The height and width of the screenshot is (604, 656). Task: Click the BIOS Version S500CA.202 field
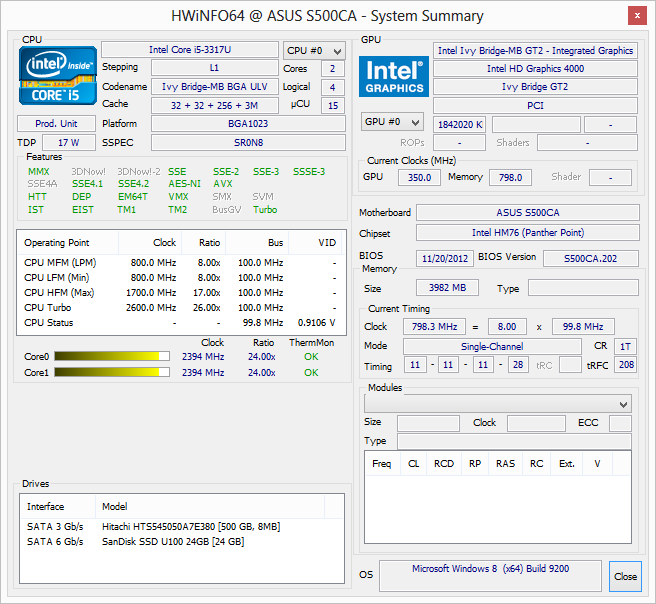point(591,258)
